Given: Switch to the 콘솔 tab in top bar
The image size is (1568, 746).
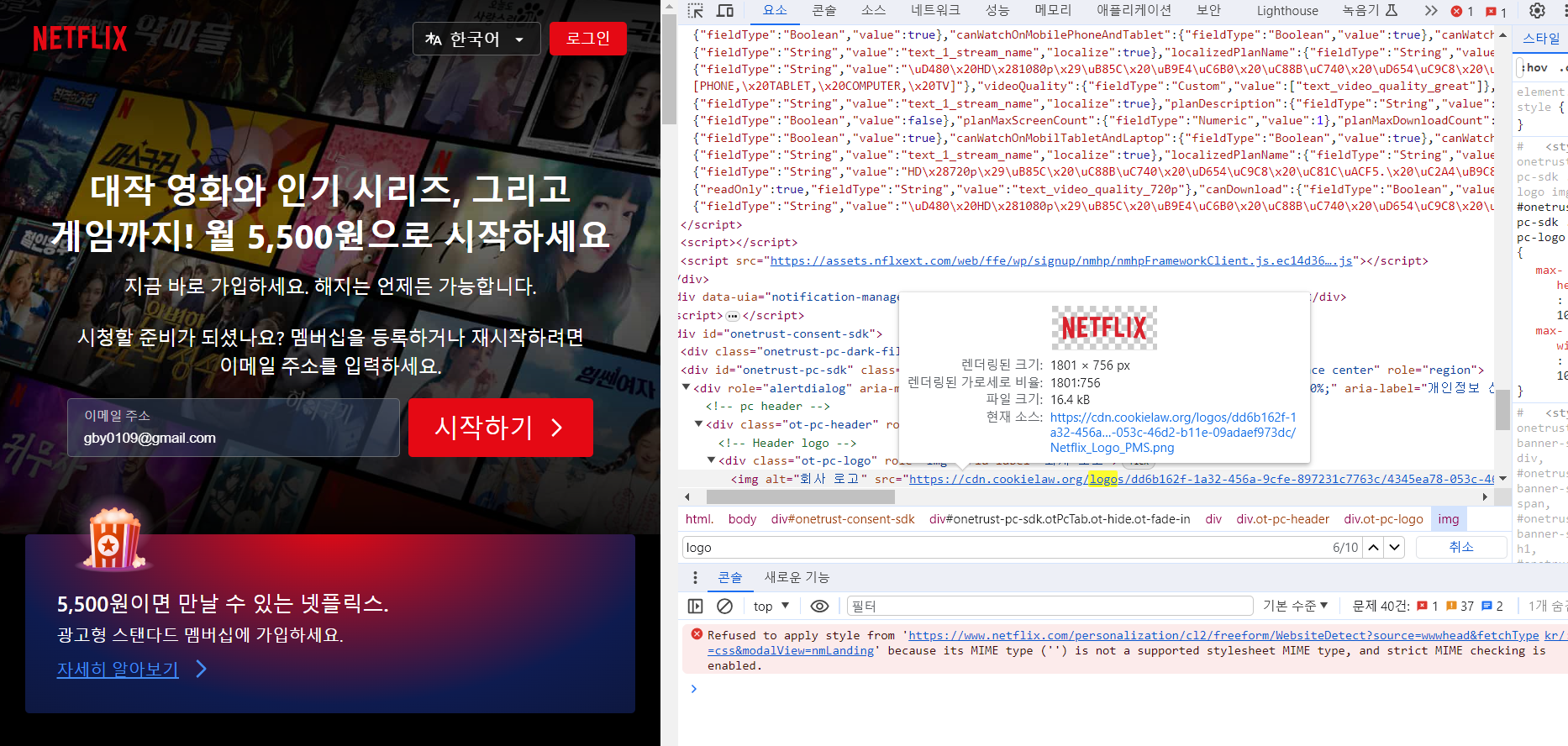Looking at the screenshot, I should (x=824, y=10).
